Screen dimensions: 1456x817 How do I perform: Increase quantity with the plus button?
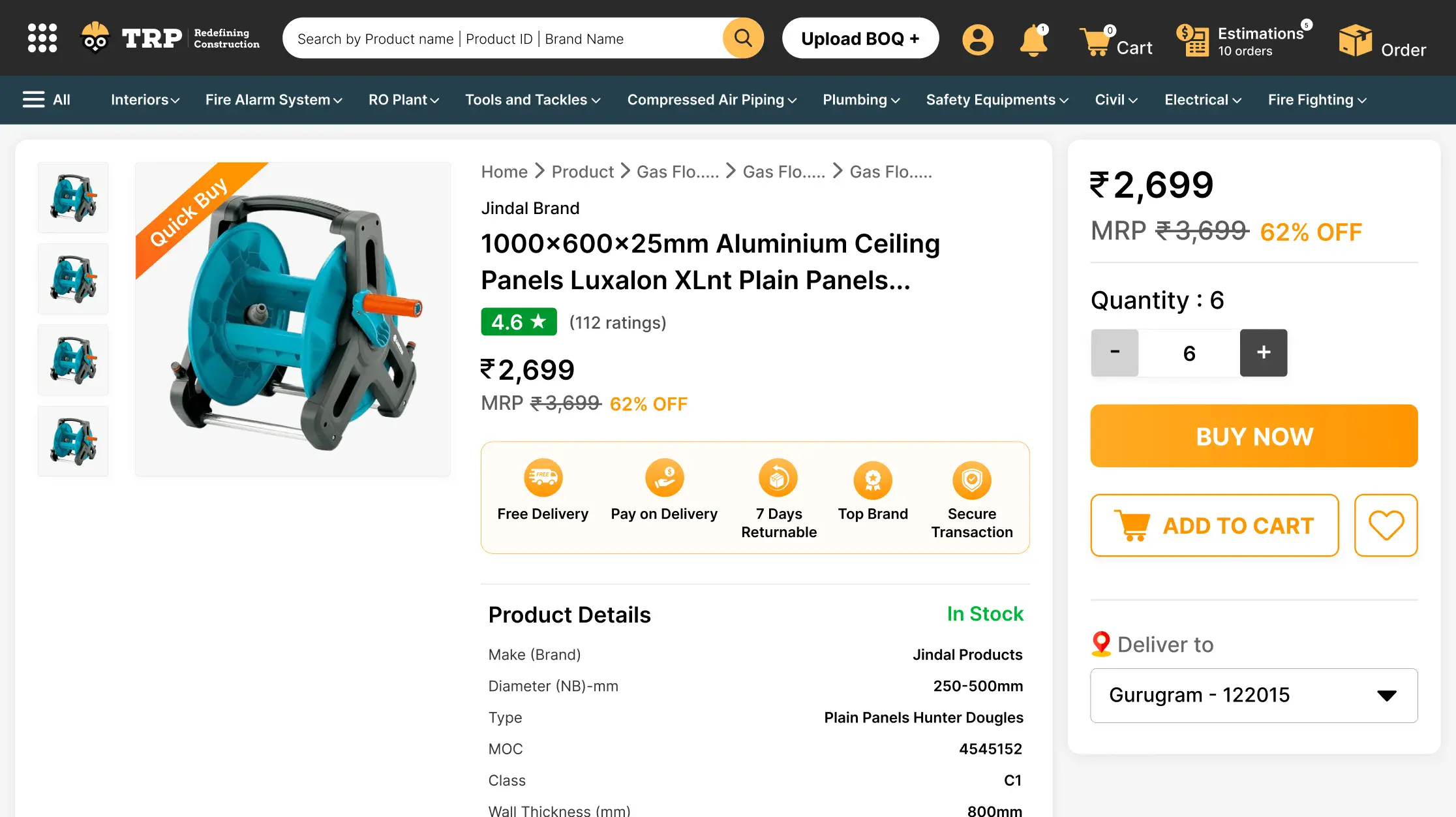pos(1263,352)
